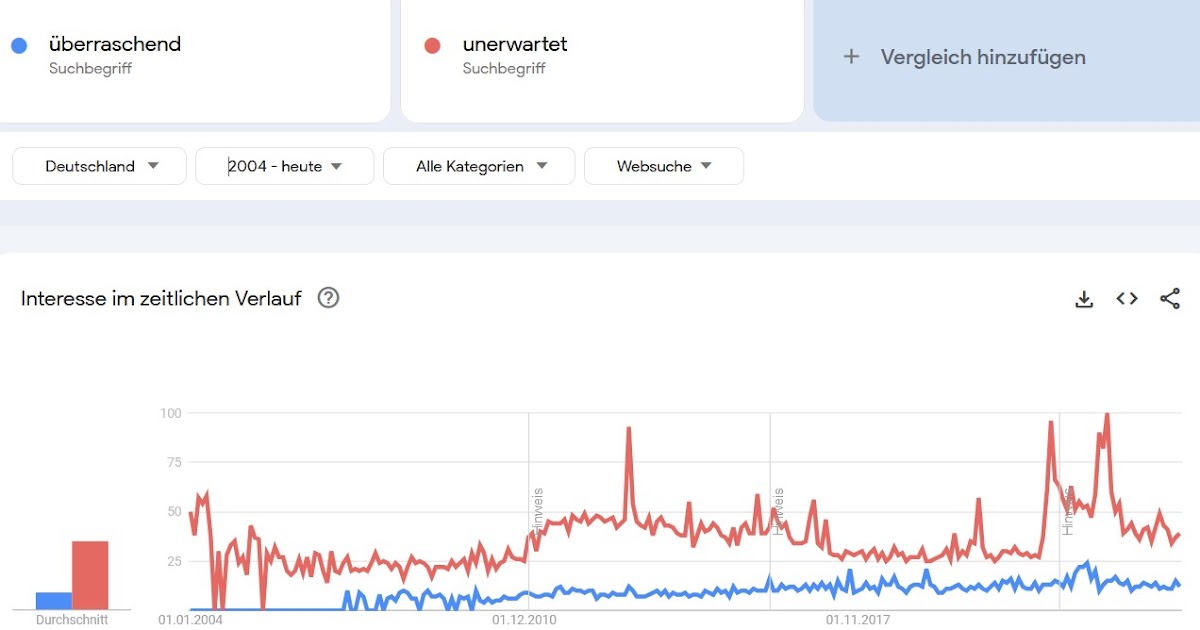Click the embed code icon
1200x630 pixels.
1127,298
